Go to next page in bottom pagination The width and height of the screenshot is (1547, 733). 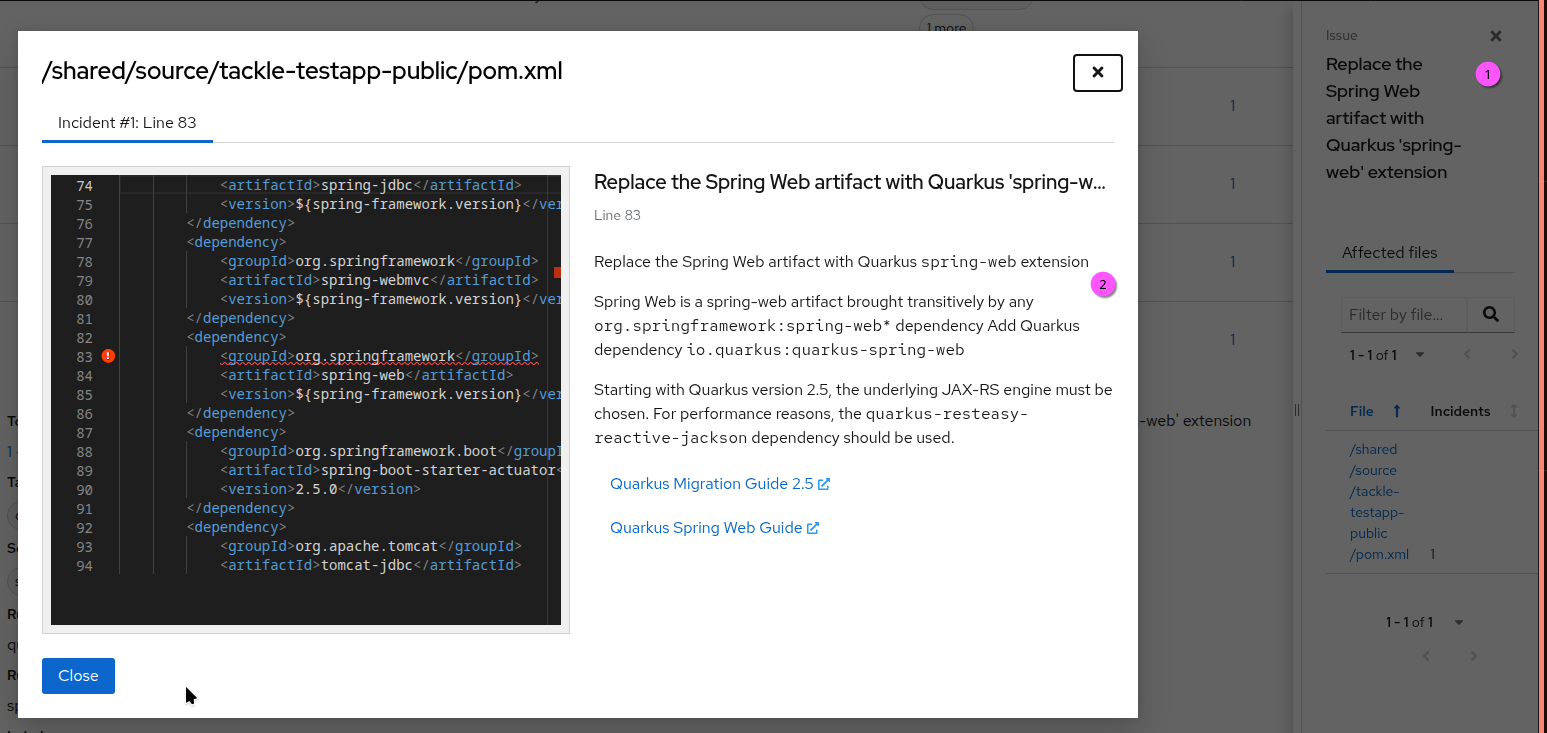1474,656
